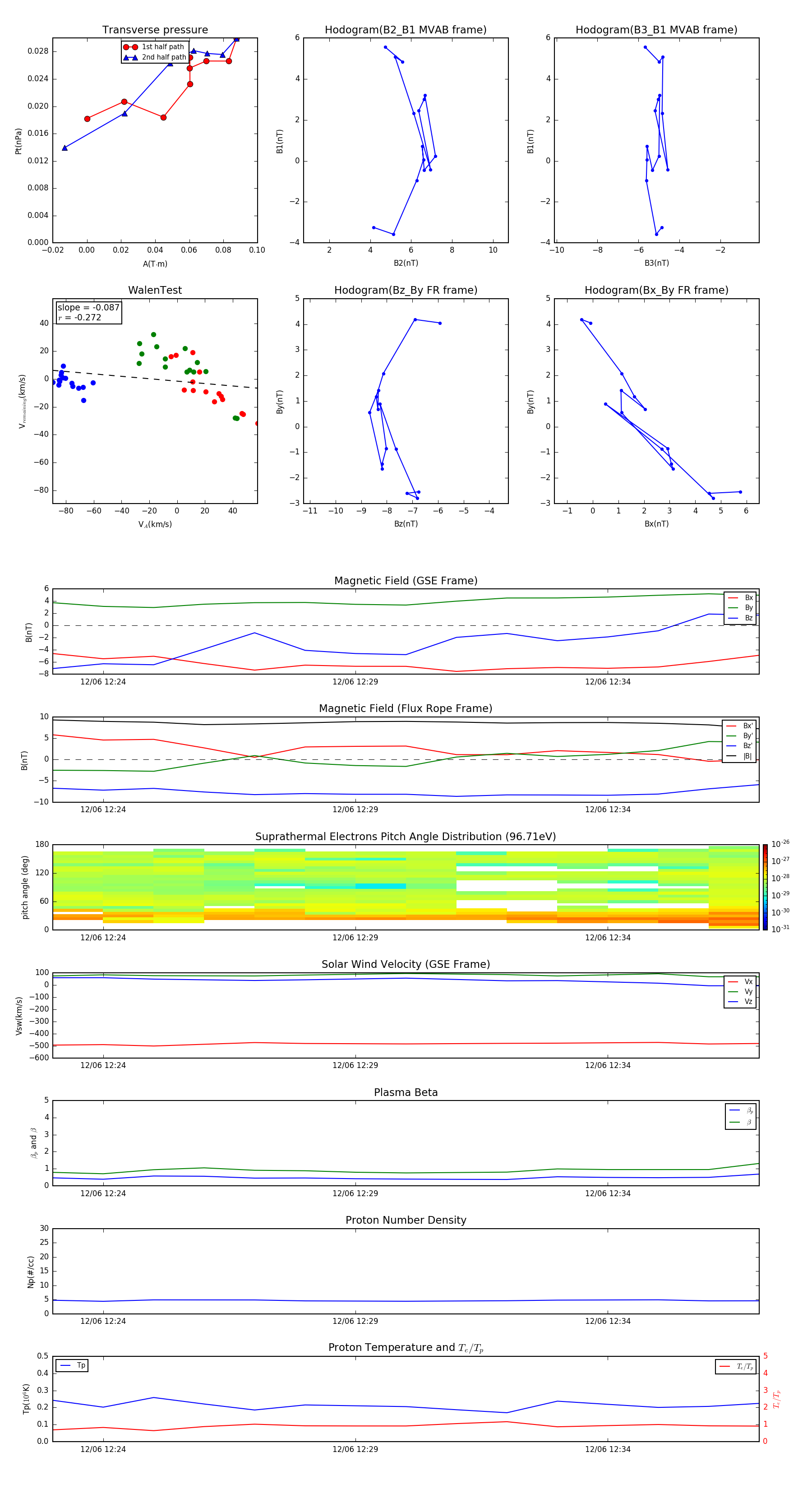Click the "B3(nT)" x-axis label
The image size is (812, 1489).
click(656, 263)
